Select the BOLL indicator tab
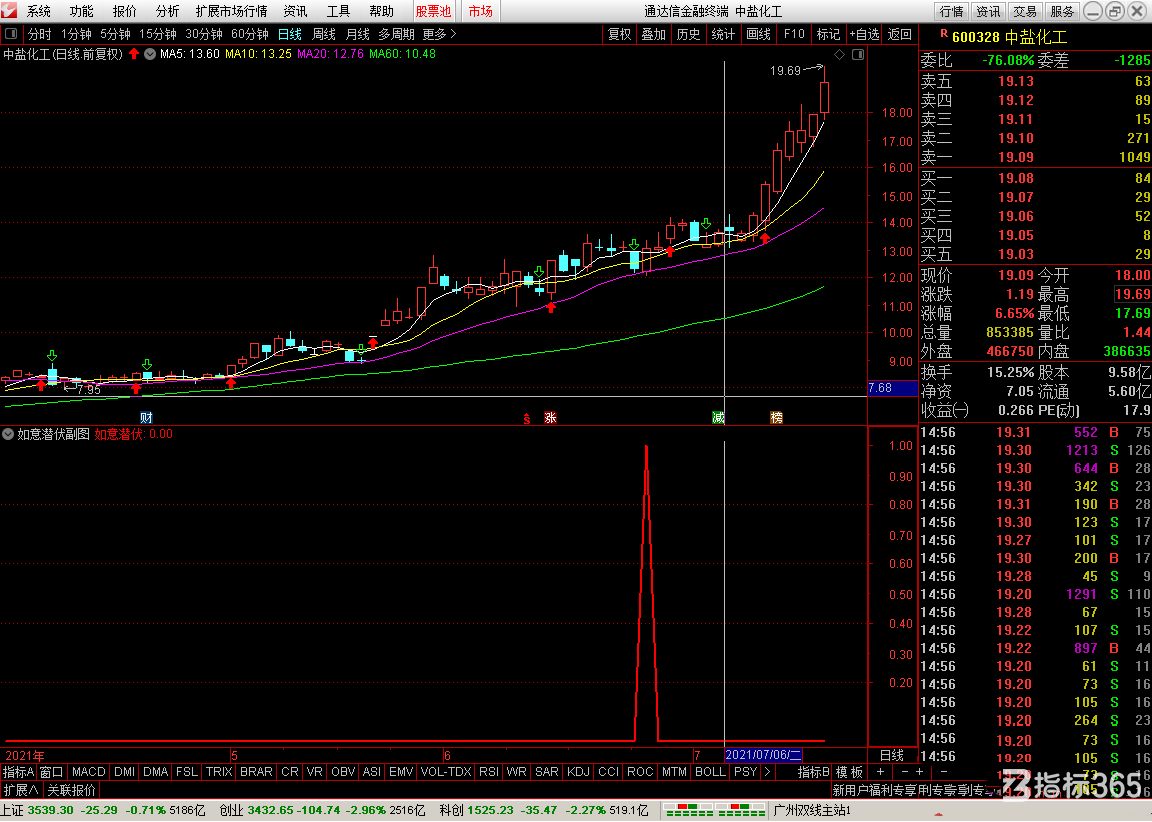 (x=710, y=772)
